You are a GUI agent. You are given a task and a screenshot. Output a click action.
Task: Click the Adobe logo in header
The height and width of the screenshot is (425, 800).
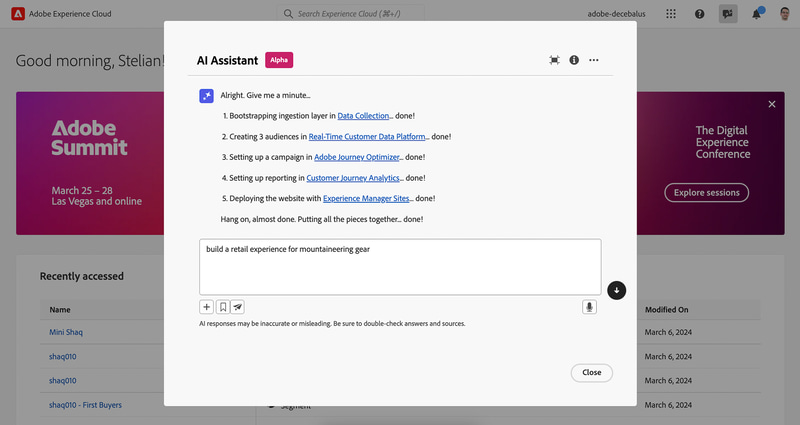[x=18, y=14]
